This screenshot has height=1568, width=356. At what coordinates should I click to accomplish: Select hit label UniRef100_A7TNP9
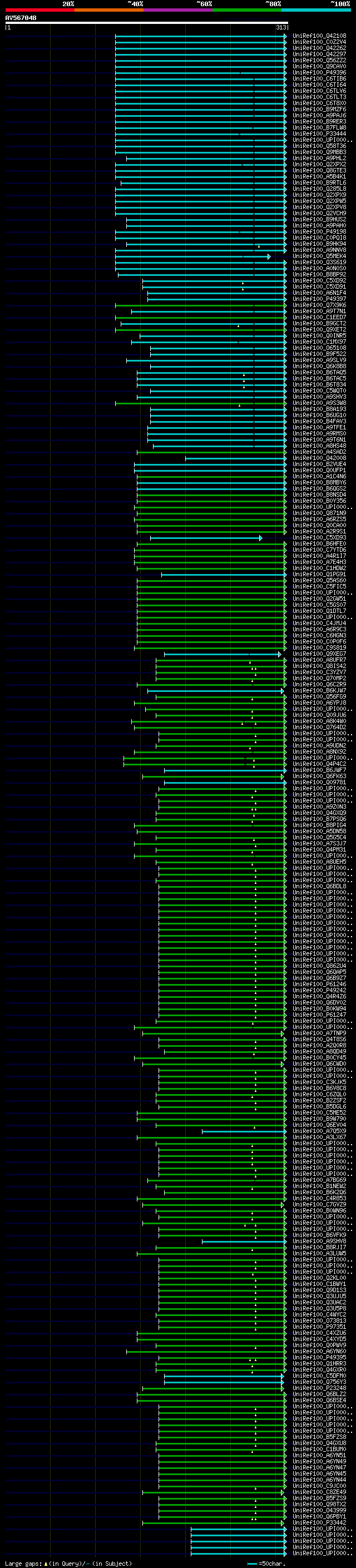[x=319, y=1033]
